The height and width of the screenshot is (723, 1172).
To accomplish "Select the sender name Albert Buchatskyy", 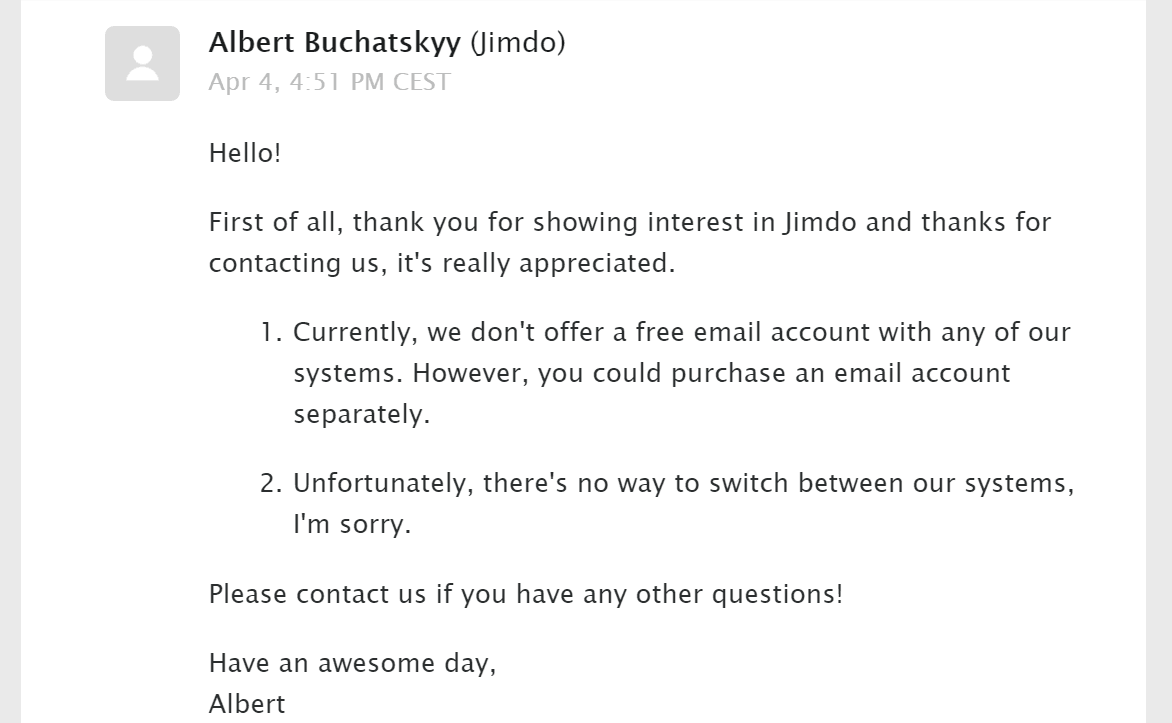I will click(335, 42).
